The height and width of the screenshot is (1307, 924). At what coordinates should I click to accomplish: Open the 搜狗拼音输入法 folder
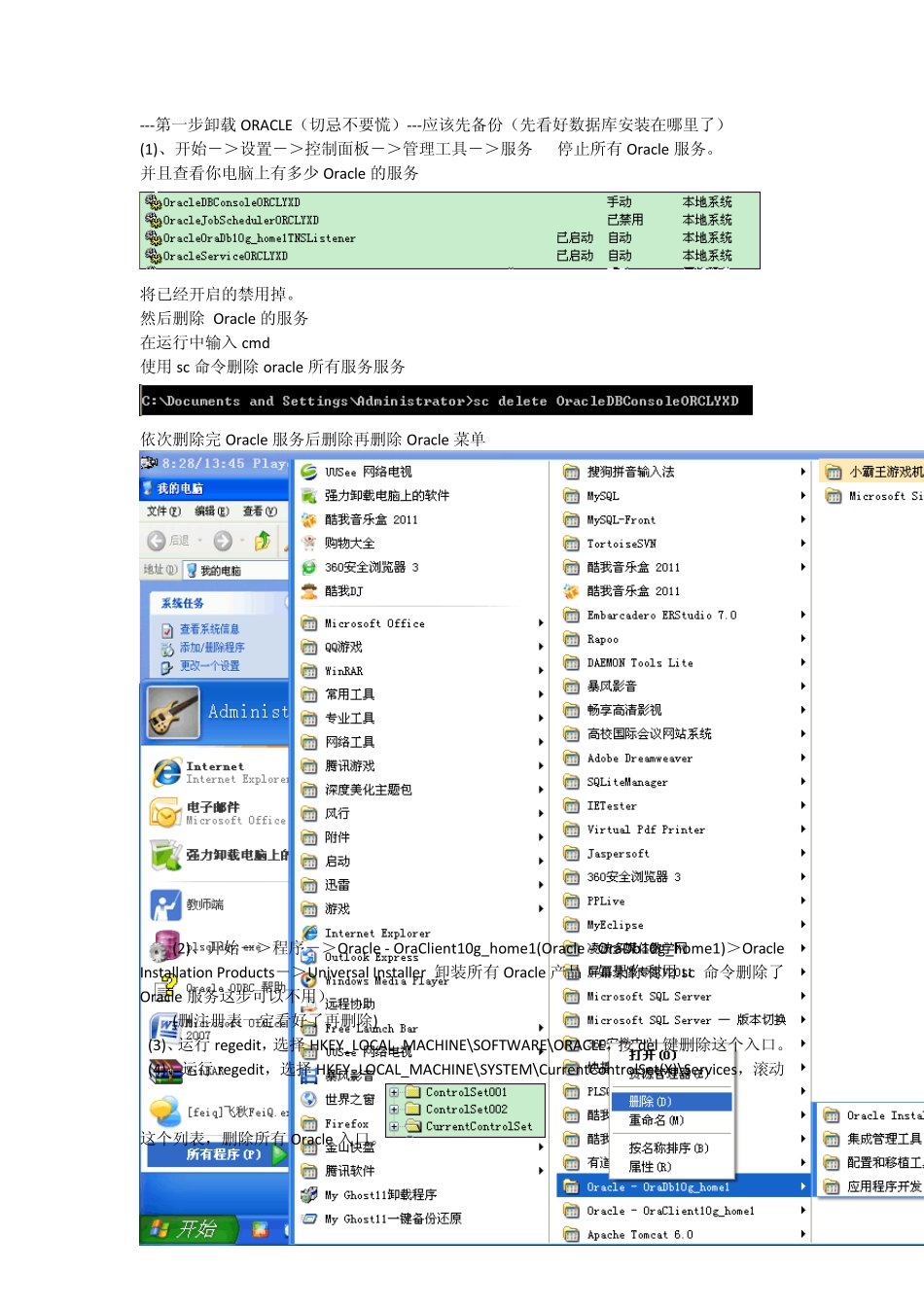pyautogui.click(x=619, y=472)
